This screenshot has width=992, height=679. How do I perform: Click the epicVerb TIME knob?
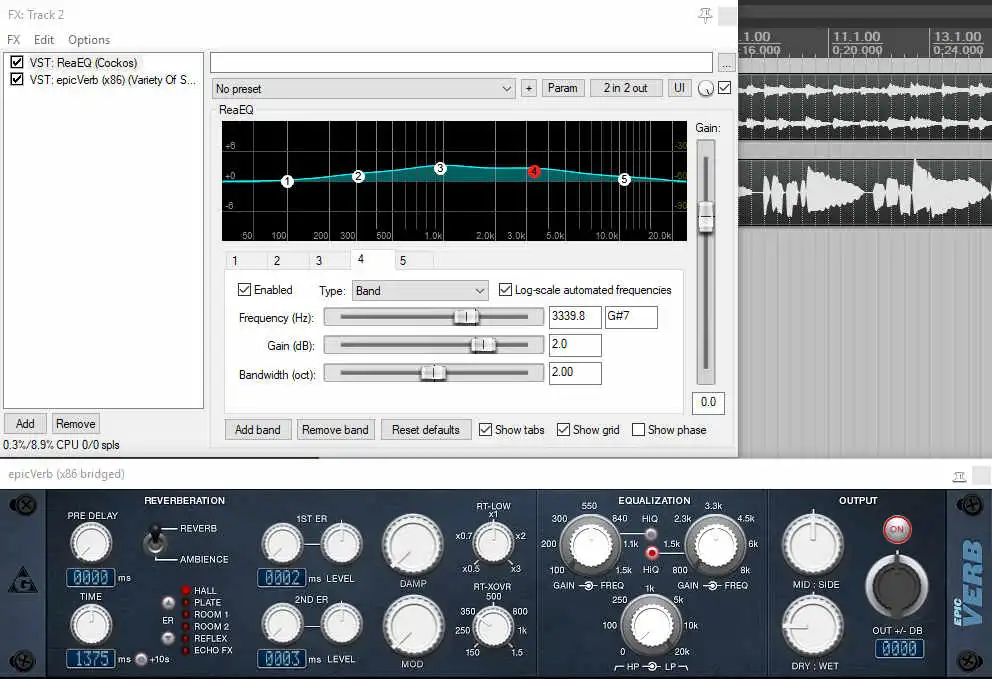91,625
